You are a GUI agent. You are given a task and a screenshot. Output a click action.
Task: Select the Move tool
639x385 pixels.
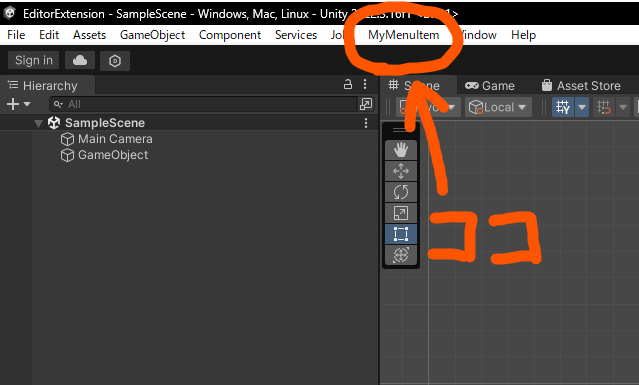(x=401, y=171)
